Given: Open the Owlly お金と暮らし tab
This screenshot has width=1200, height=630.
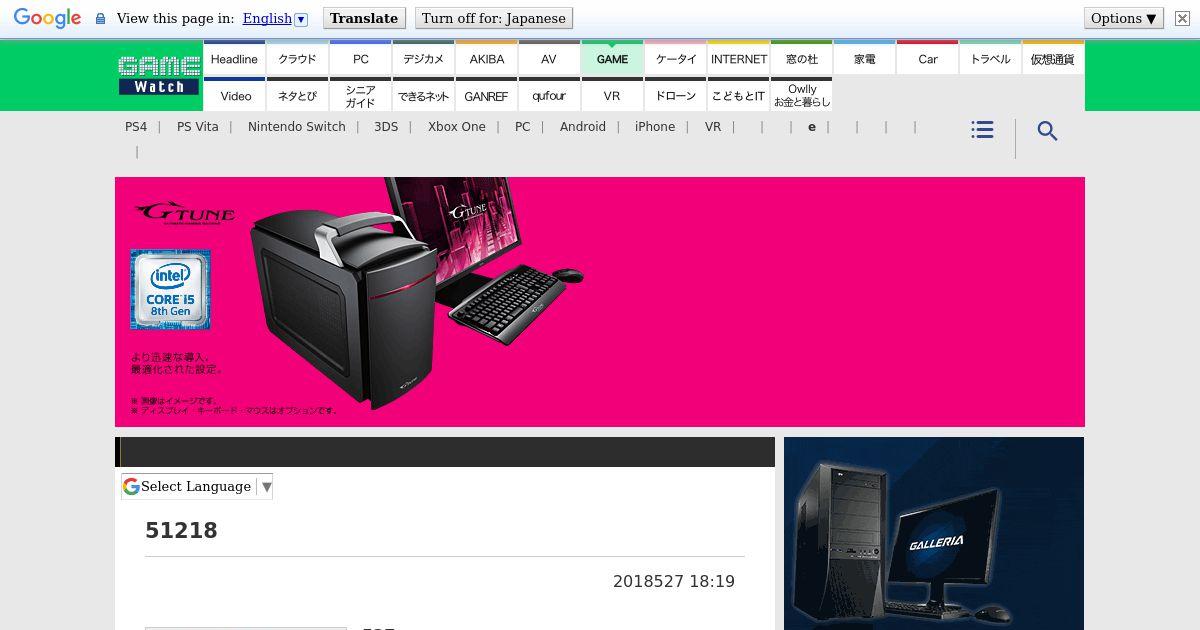Looking at the screenshot, I should pos(801,95).
